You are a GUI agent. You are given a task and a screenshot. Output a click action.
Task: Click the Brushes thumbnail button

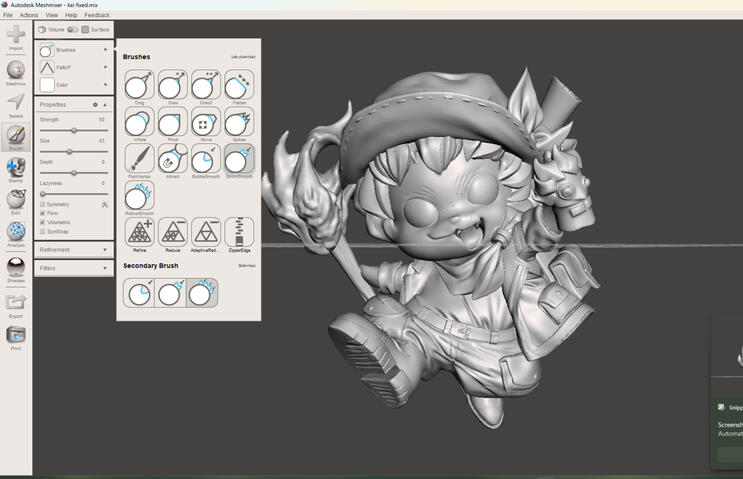[x=46, y=50]
